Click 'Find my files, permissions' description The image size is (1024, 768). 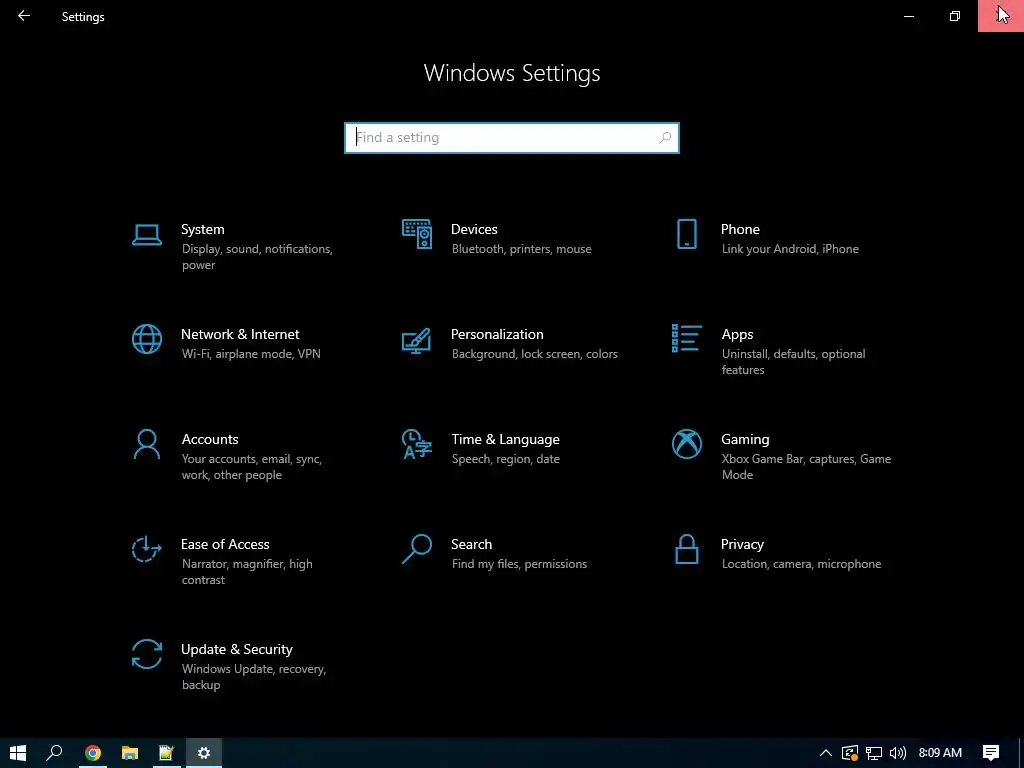point(519,564)
